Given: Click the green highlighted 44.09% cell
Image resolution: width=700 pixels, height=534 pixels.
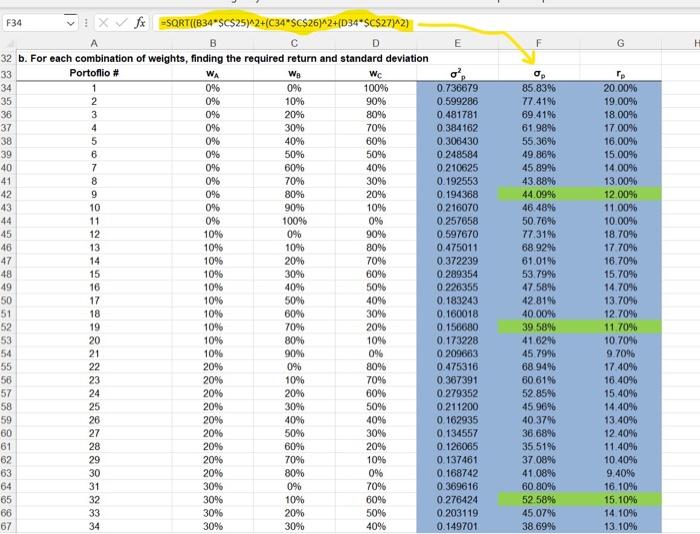Looking at the screenshot, I should pos(539,194).
